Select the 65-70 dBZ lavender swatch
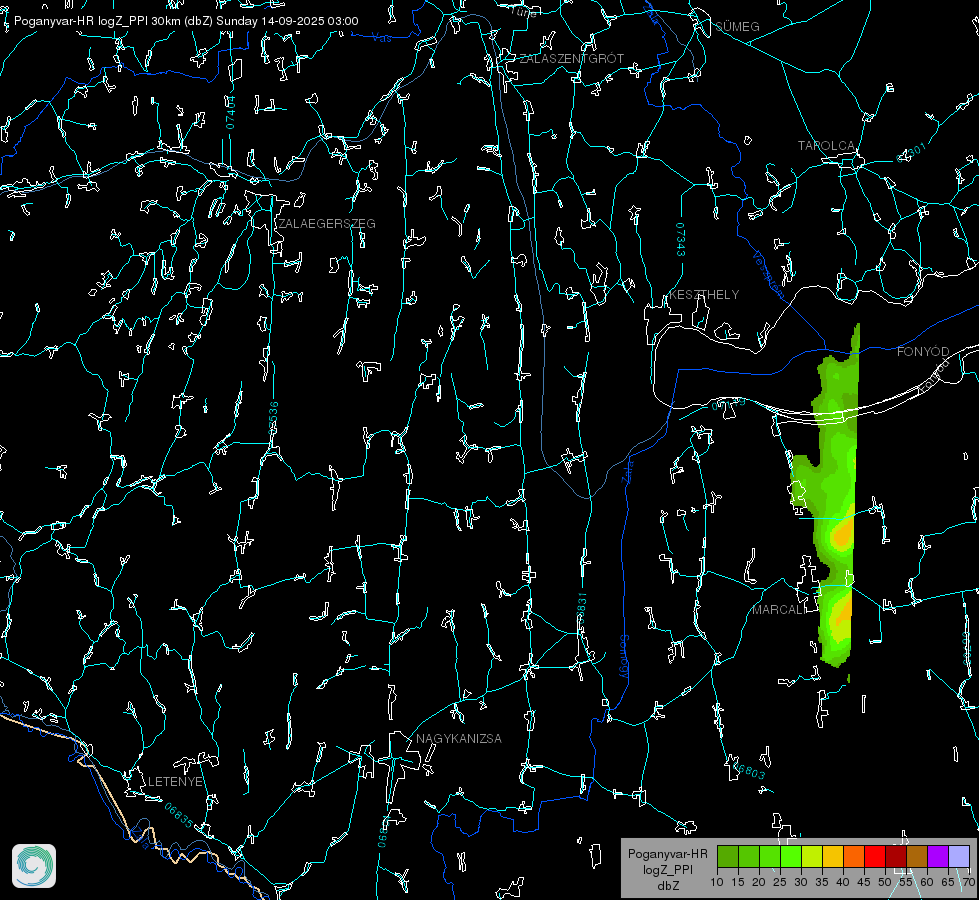Image resolution: width=979 pixels, height=900 pixels. 959,856
